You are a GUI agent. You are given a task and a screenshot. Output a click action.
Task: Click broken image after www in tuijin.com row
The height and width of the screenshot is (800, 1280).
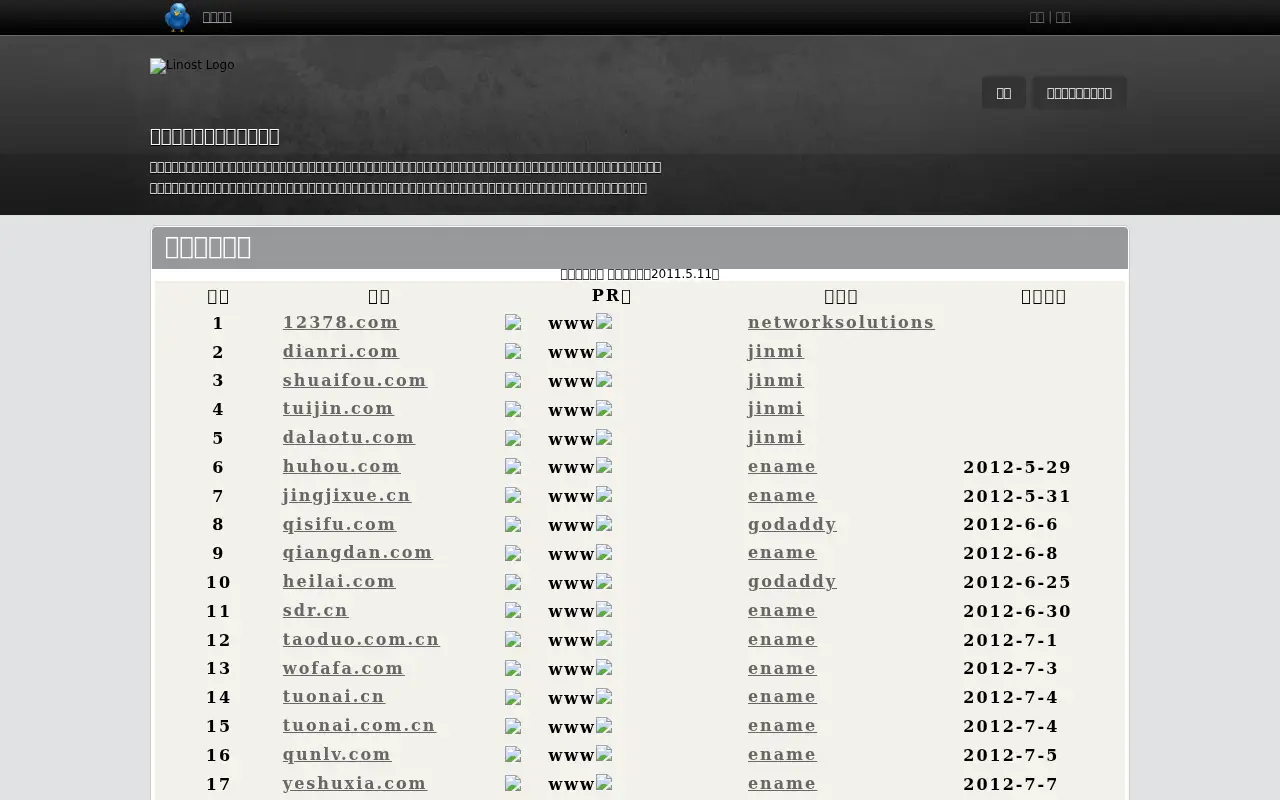pyautogui.click(x=604, y=408)
